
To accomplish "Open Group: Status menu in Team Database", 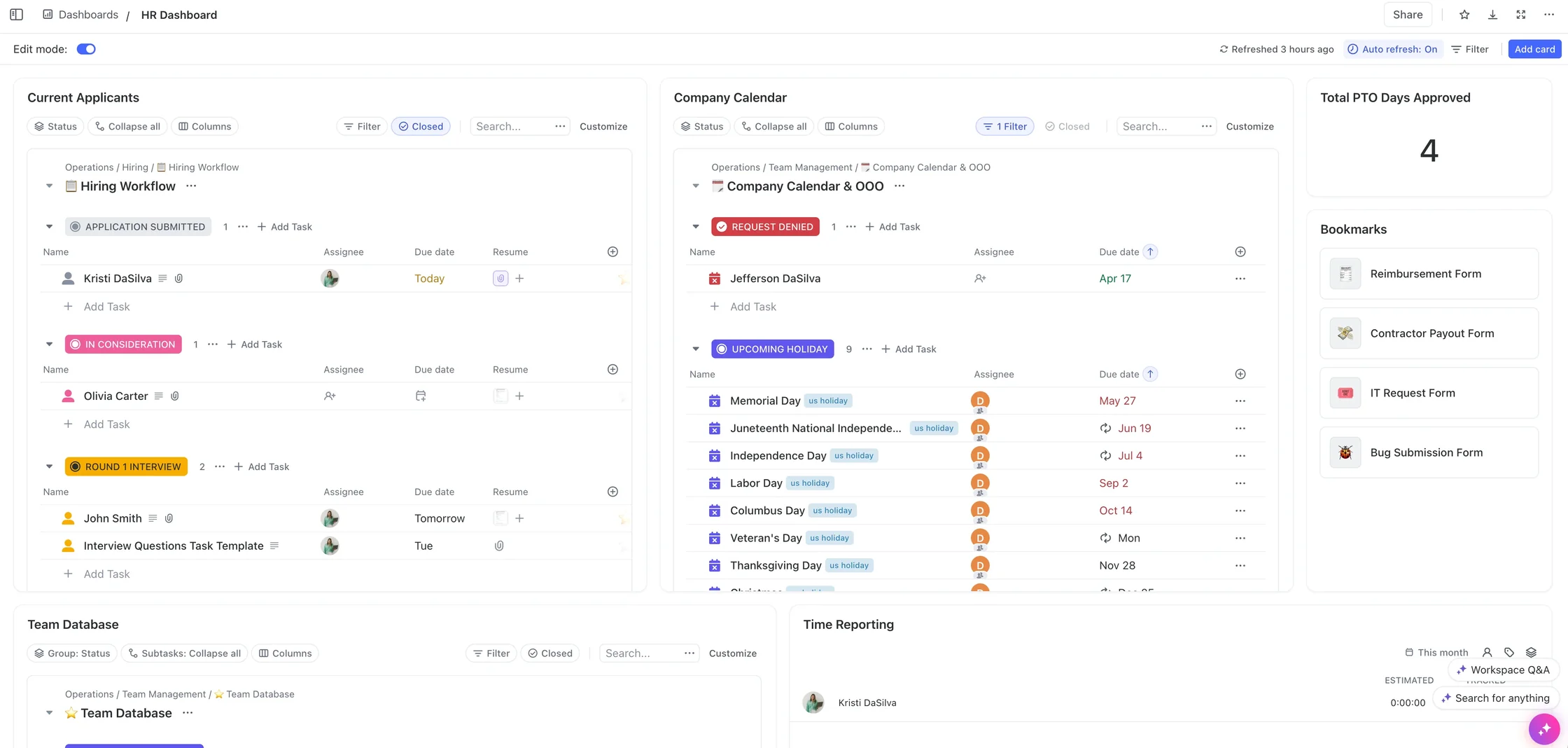I will pos(72,653).
